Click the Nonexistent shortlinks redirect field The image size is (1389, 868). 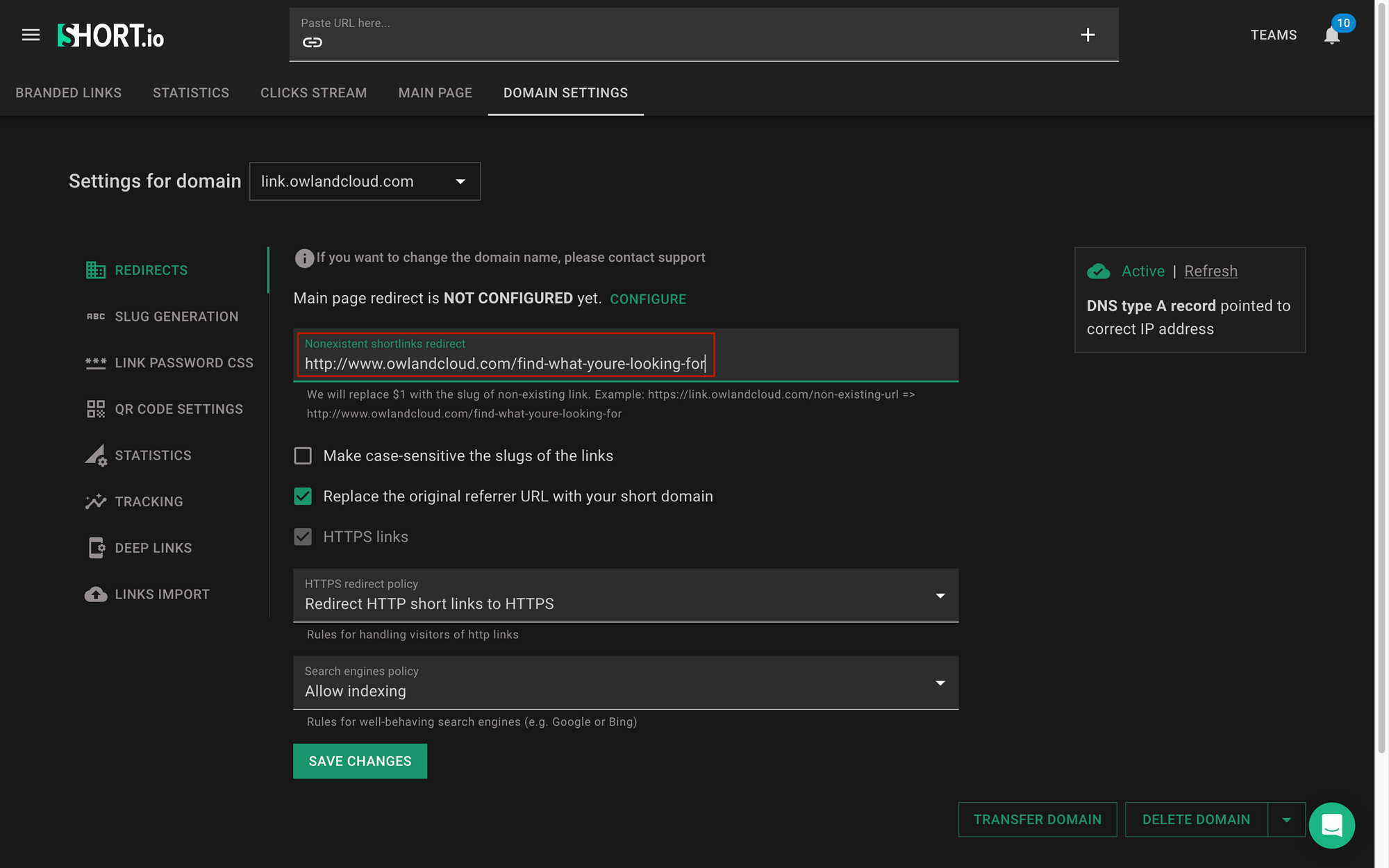pyautogui.click(x=505, y=363)
